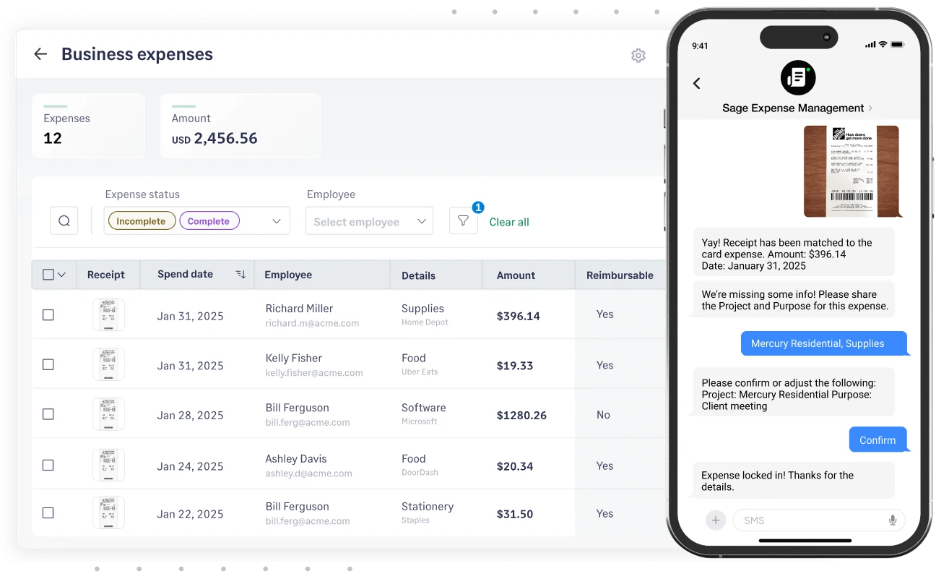Open the filter funnel icon
Viewport: 936px width, 579px height.
[x=463, y=221]
